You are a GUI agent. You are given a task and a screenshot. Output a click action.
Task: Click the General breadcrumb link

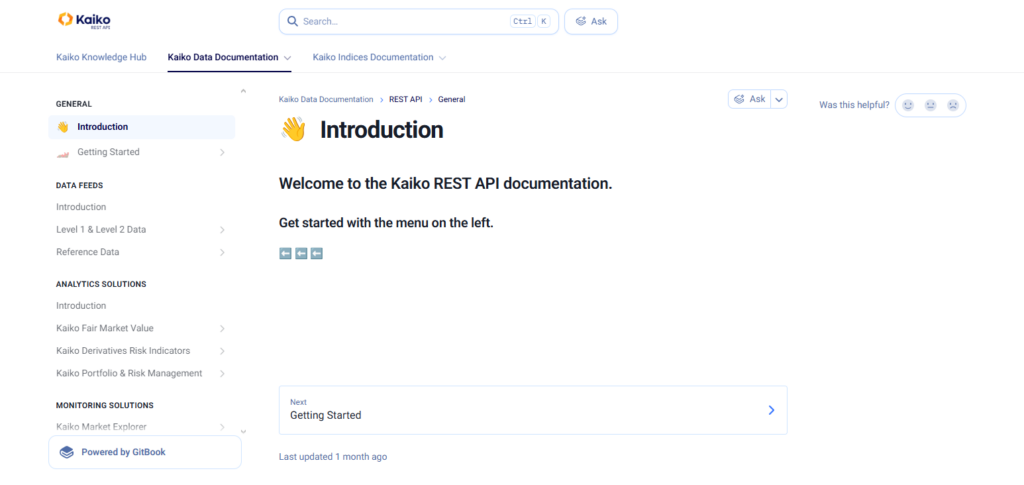point(451,99)
